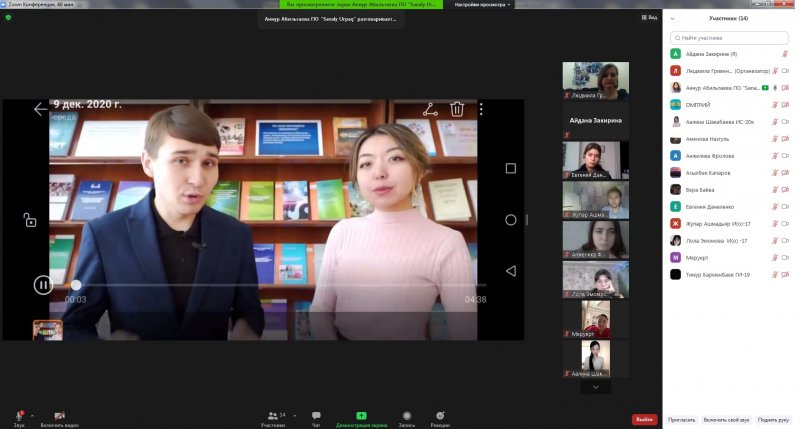The width and height of the screenshot is (800, 429).
Task: Click the camera icon for Меруерт
Action: 785,258
